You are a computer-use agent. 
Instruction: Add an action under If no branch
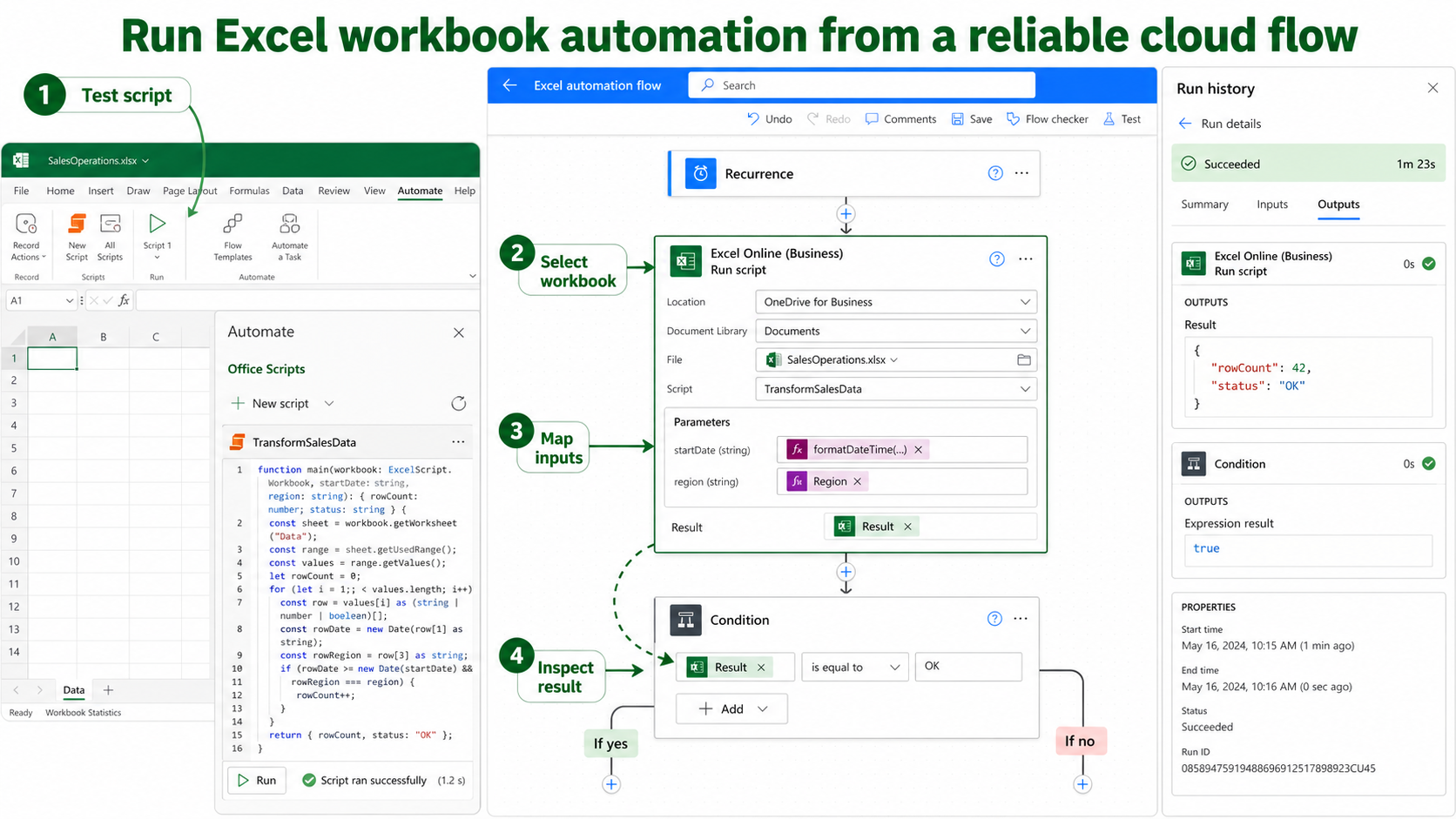click(1082, 784)
